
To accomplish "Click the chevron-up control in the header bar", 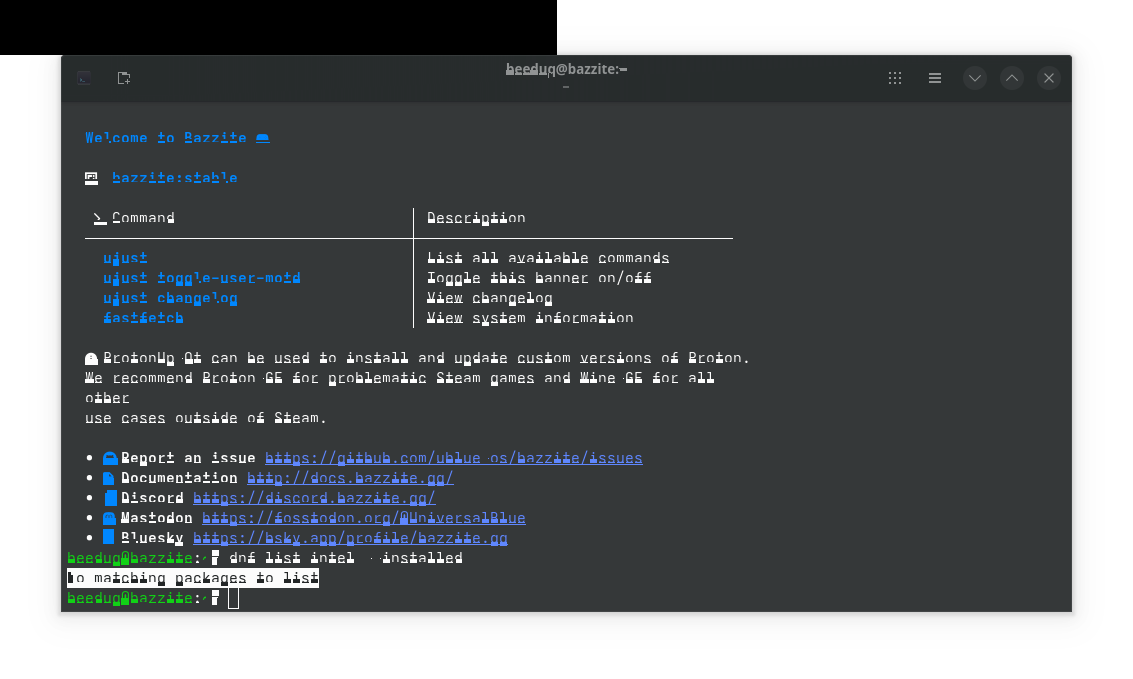I will (1011, 77).
